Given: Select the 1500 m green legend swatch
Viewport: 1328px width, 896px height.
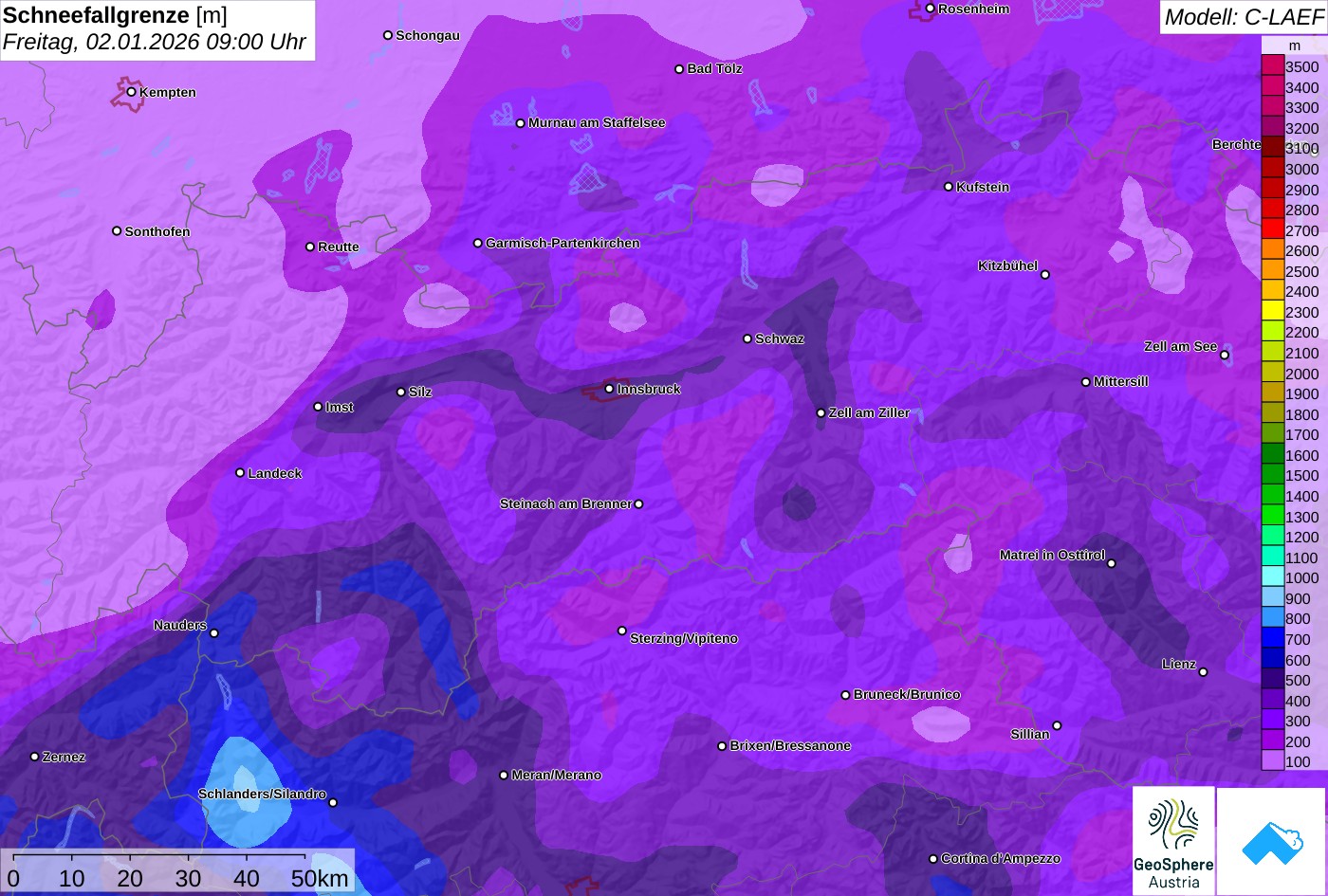Looking at the screenshot, I should 1272,475.
